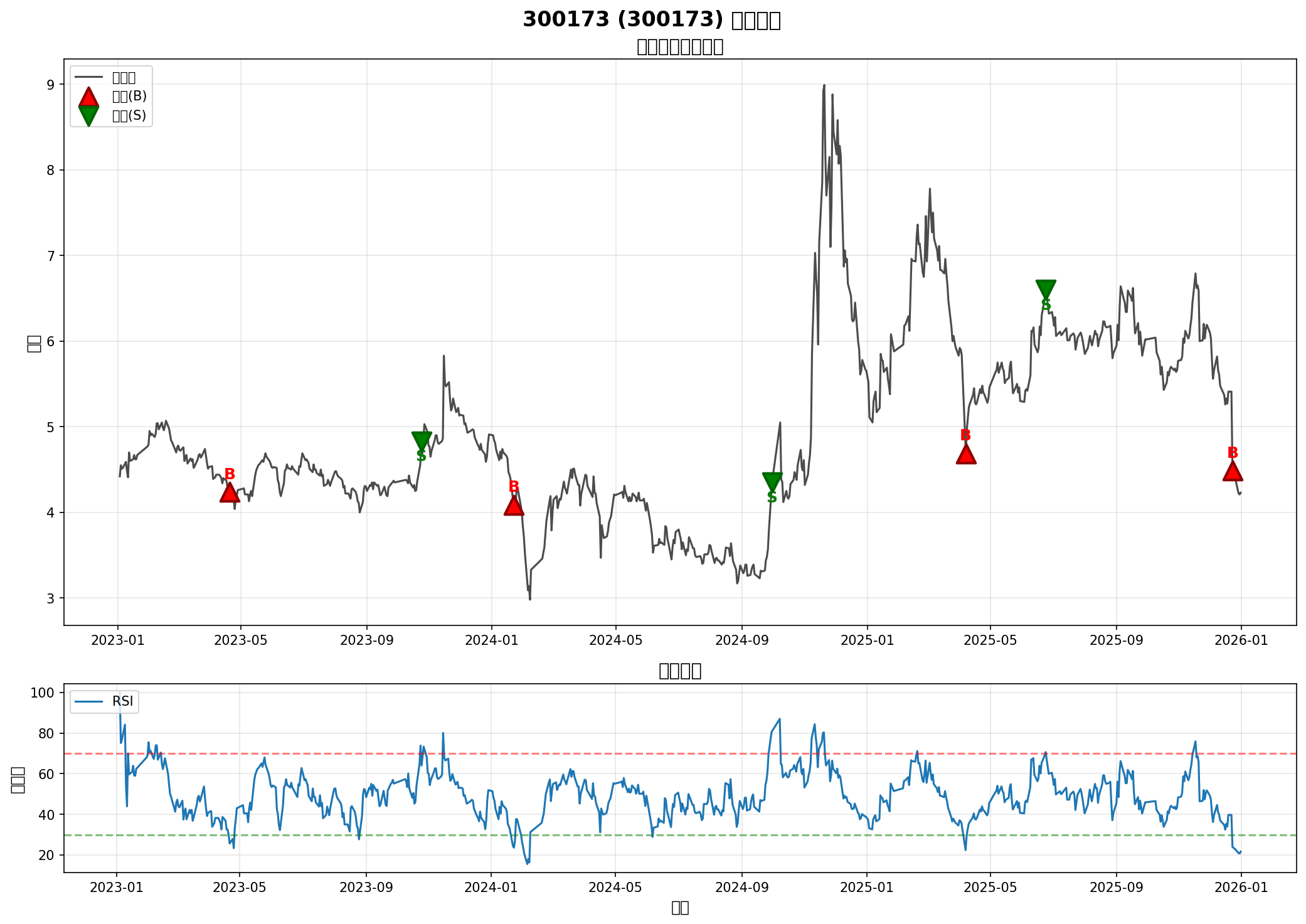Click the 2024-05 label on the price chart x-axis
This screenshot has width=1306, height=924.
[x=616, y=640]
